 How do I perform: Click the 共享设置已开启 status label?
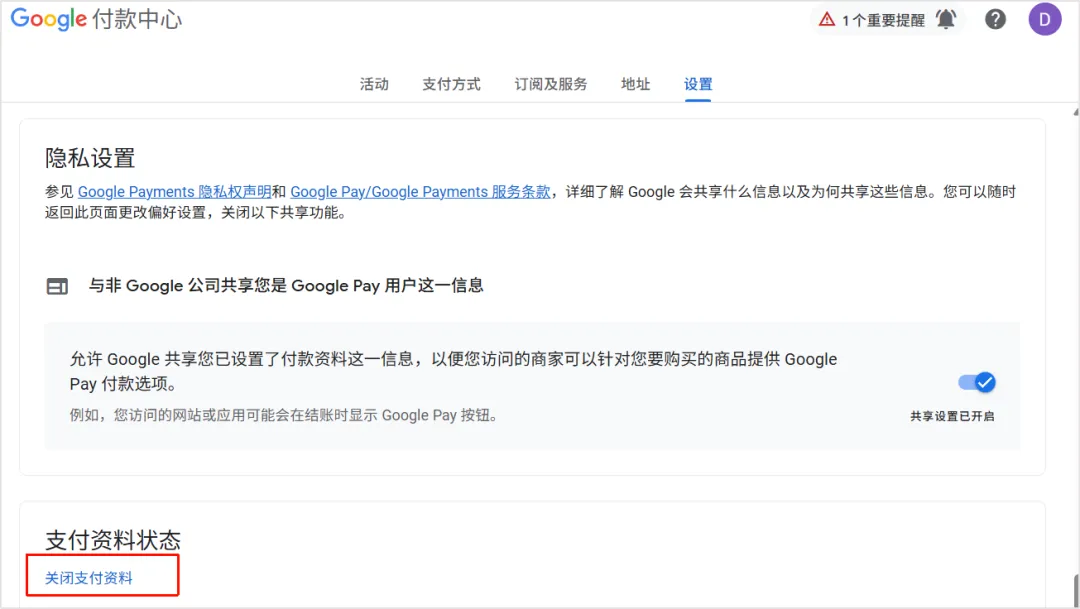(952, 416)
